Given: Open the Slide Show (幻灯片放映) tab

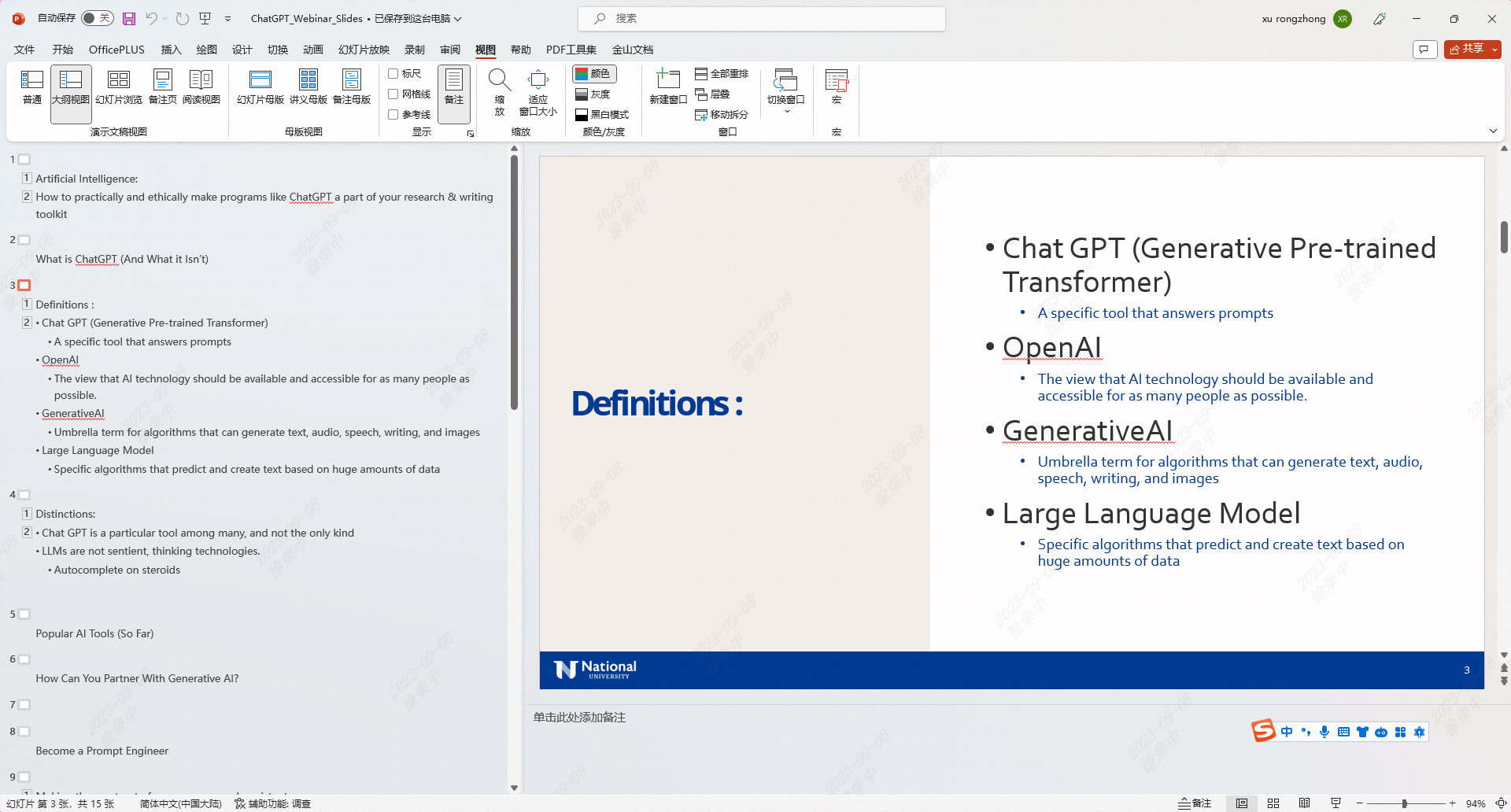Looking at the screenshot, I should 364,50.
